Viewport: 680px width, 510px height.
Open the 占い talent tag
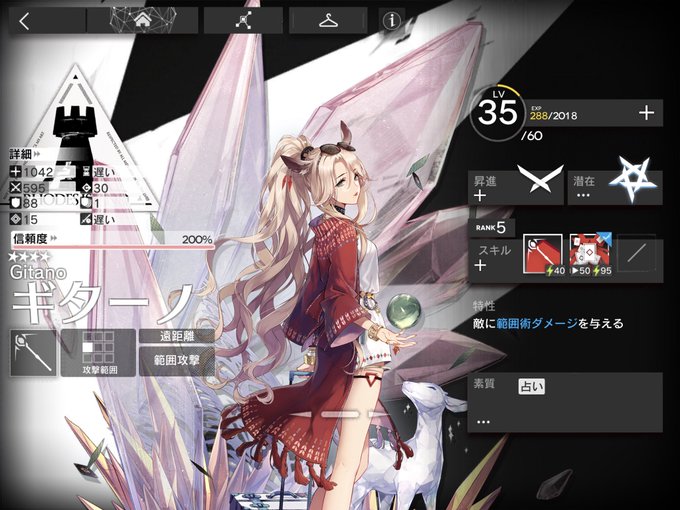click(531, 386)
